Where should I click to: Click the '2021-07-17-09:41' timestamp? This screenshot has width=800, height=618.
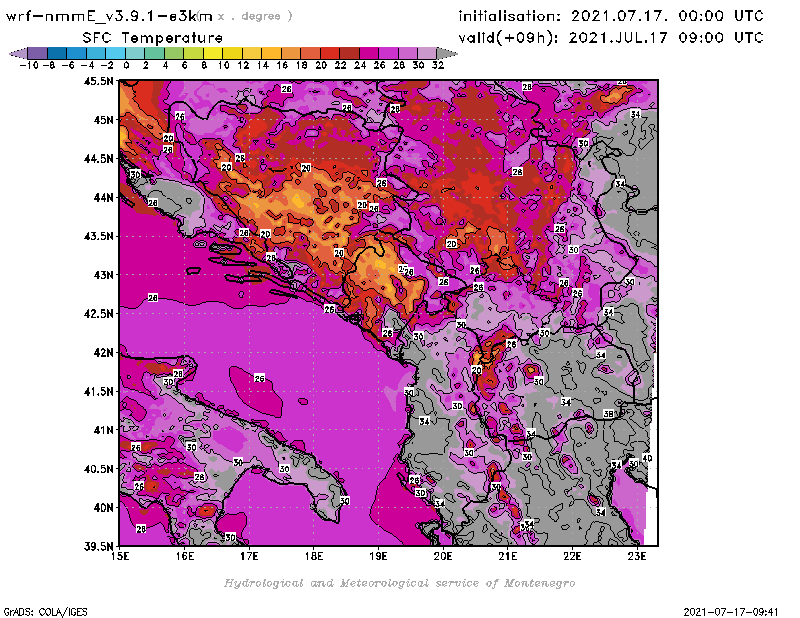[731, 612]
